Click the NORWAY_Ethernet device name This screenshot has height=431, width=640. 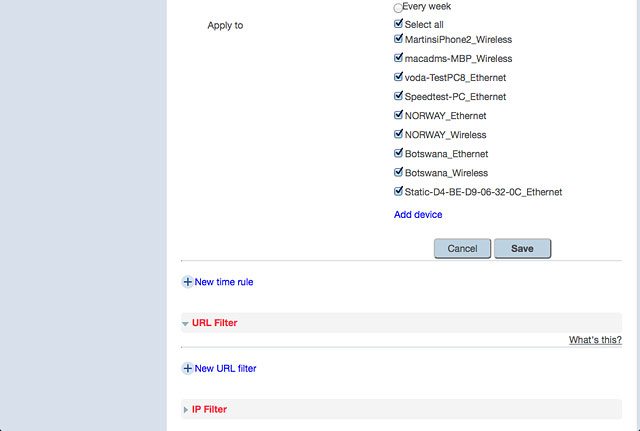[x=446, y=116]
